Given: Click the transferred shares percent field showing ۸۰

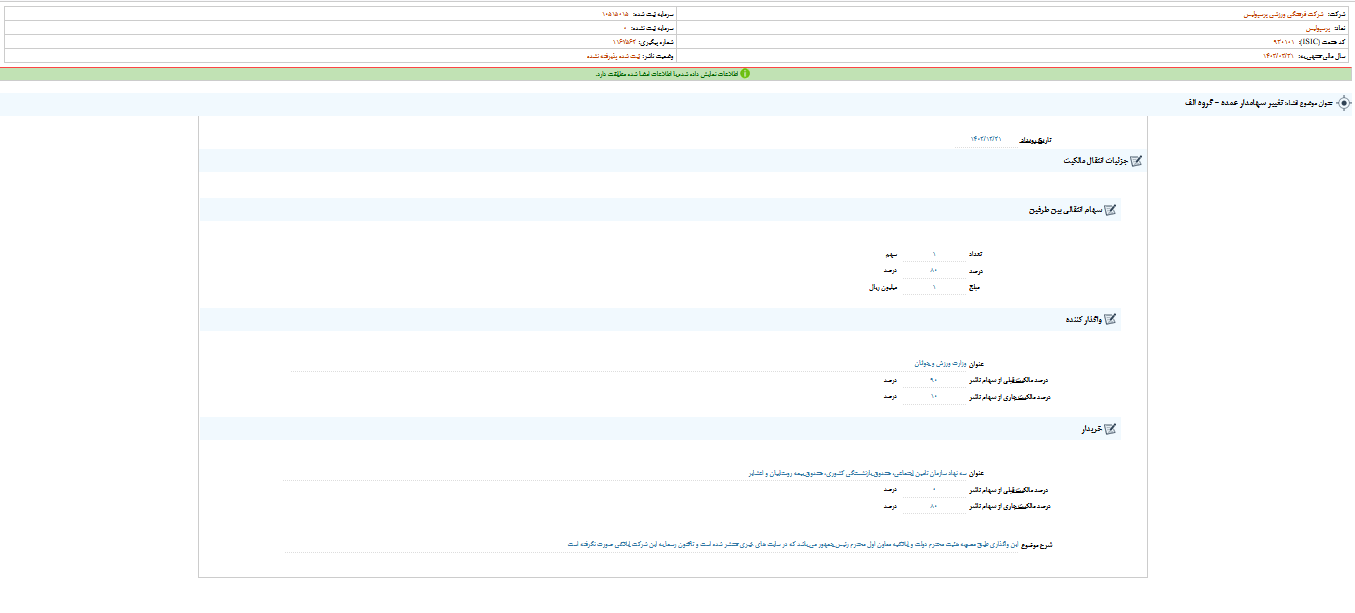Looking at the screenshot, I should tap(933, 271).
